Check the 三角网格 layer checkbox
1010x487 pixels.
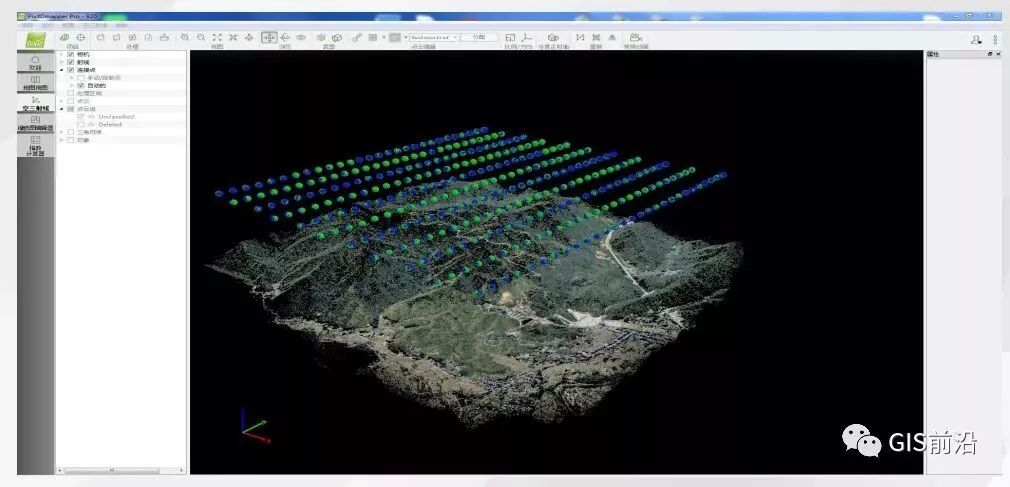(x=71, y=132)
